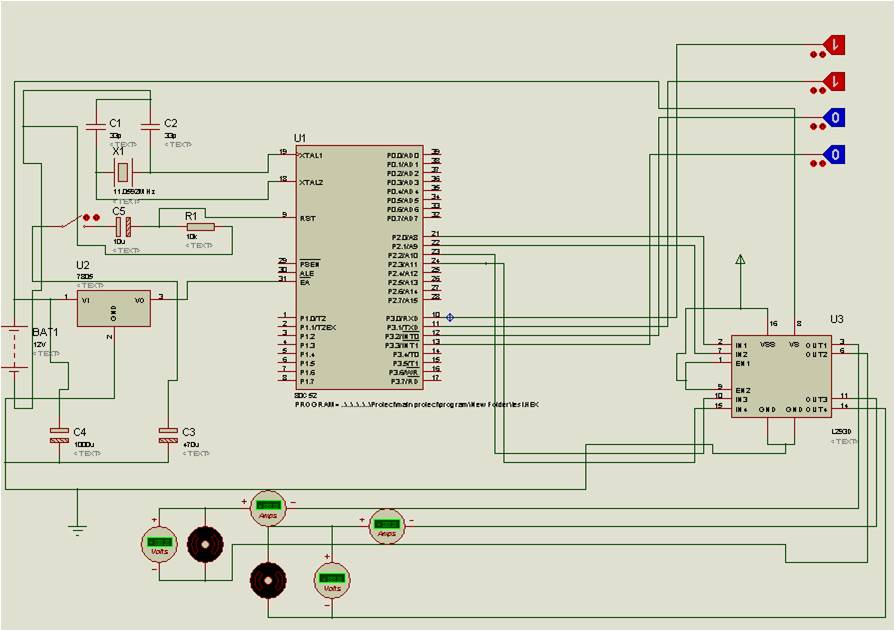
Task: Click the power terminal arrow above U3
Action: [x=740, y=260]
